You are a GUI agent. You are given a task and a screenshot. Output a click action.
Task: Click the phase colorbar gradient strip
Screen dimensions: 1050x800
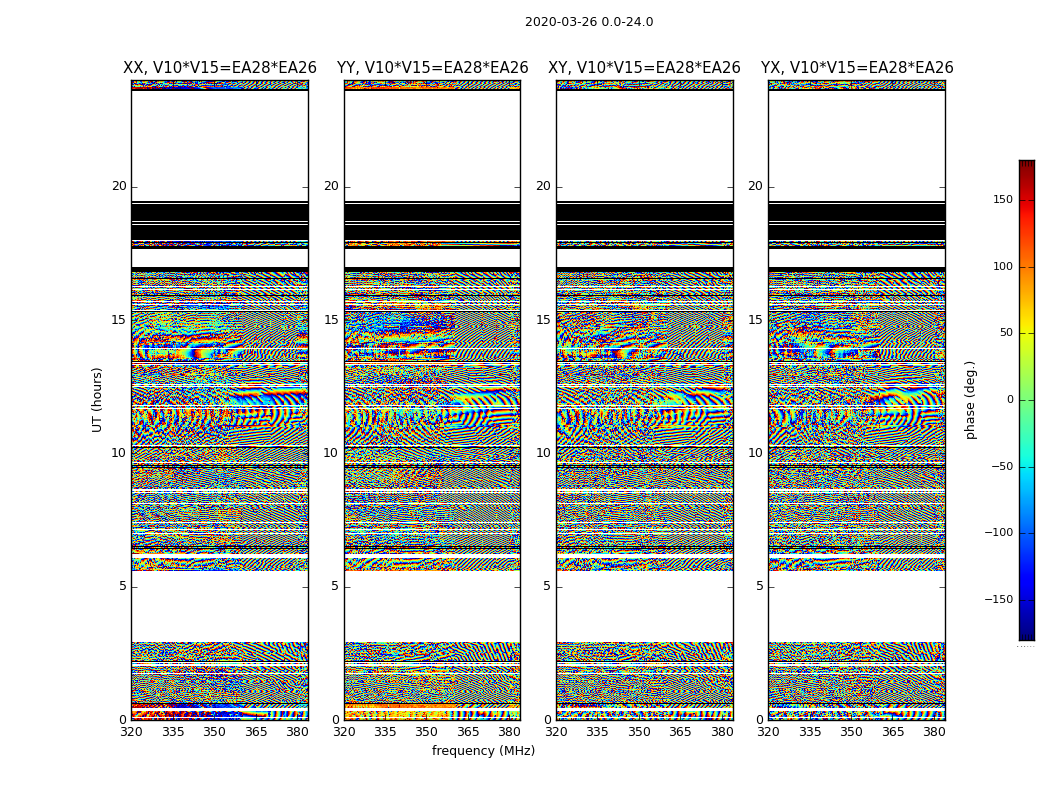(x=1027, y=400)
